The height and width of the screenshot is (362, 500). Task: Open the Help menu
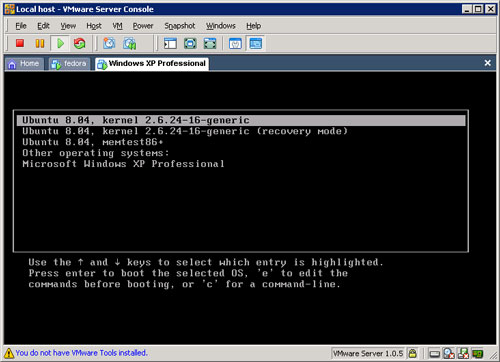click(x=253, y=26)
